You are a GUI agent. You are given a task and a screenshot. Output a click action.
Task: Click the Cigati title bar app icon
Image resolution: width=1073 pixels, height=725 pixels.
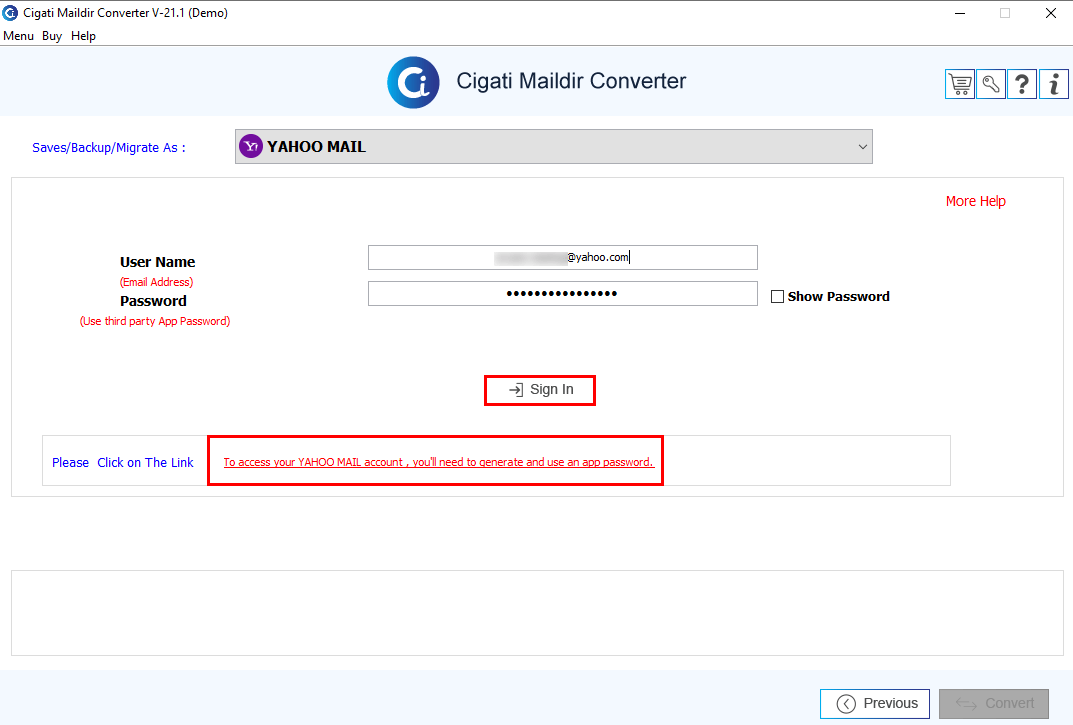(x=10, y=13)
